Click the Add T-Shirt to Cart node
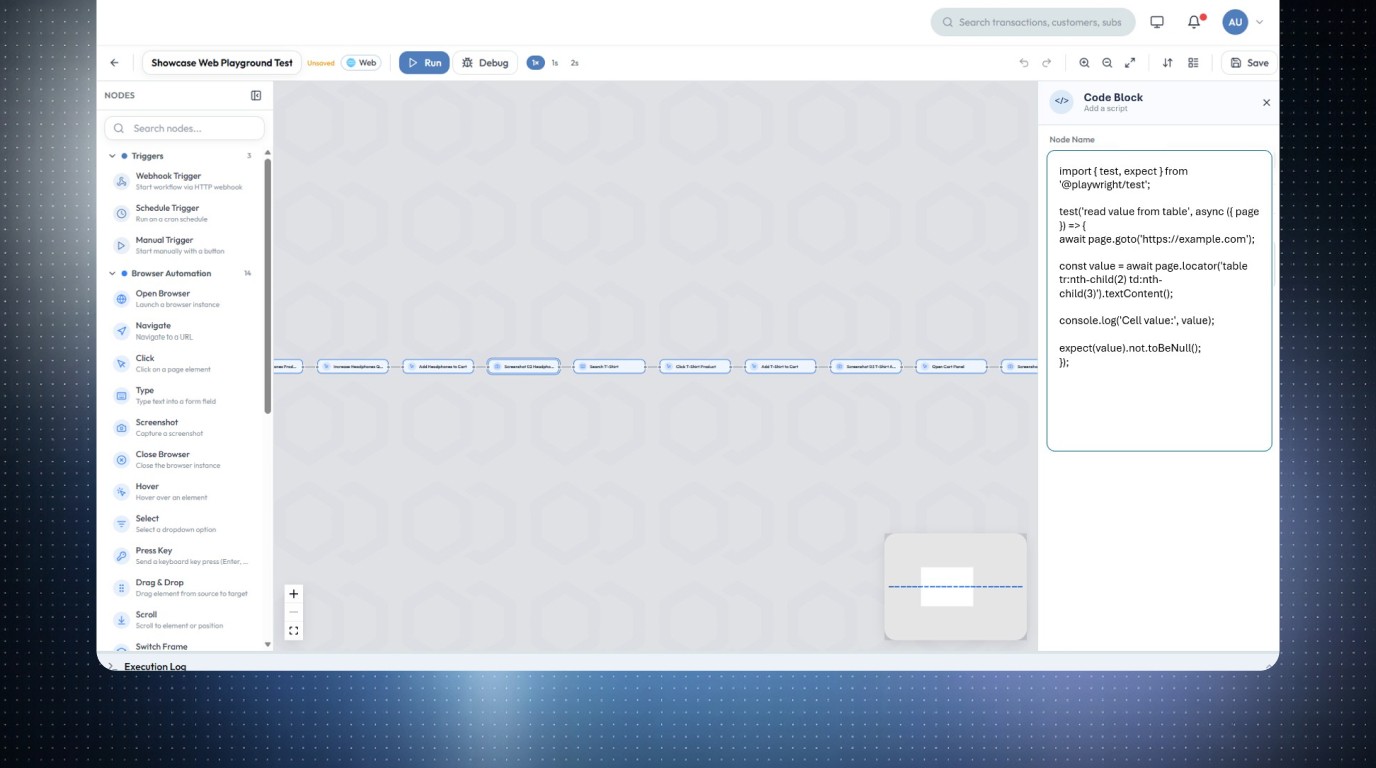Image resolution: width=1376 pixels, height=768 pixels. point(780,366)
